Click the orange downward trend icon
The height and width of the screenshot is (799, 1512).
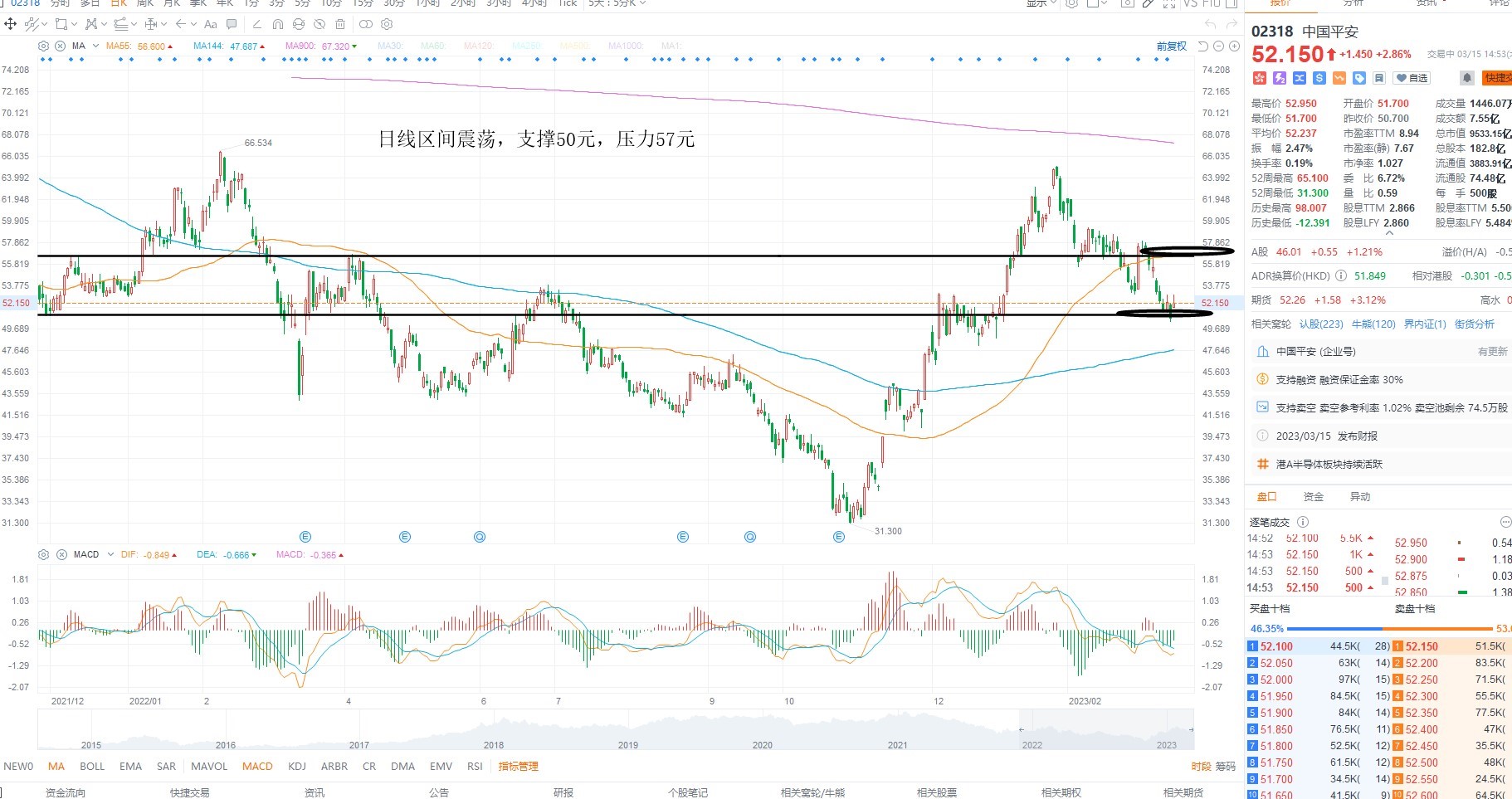(x=1339, y=78)
